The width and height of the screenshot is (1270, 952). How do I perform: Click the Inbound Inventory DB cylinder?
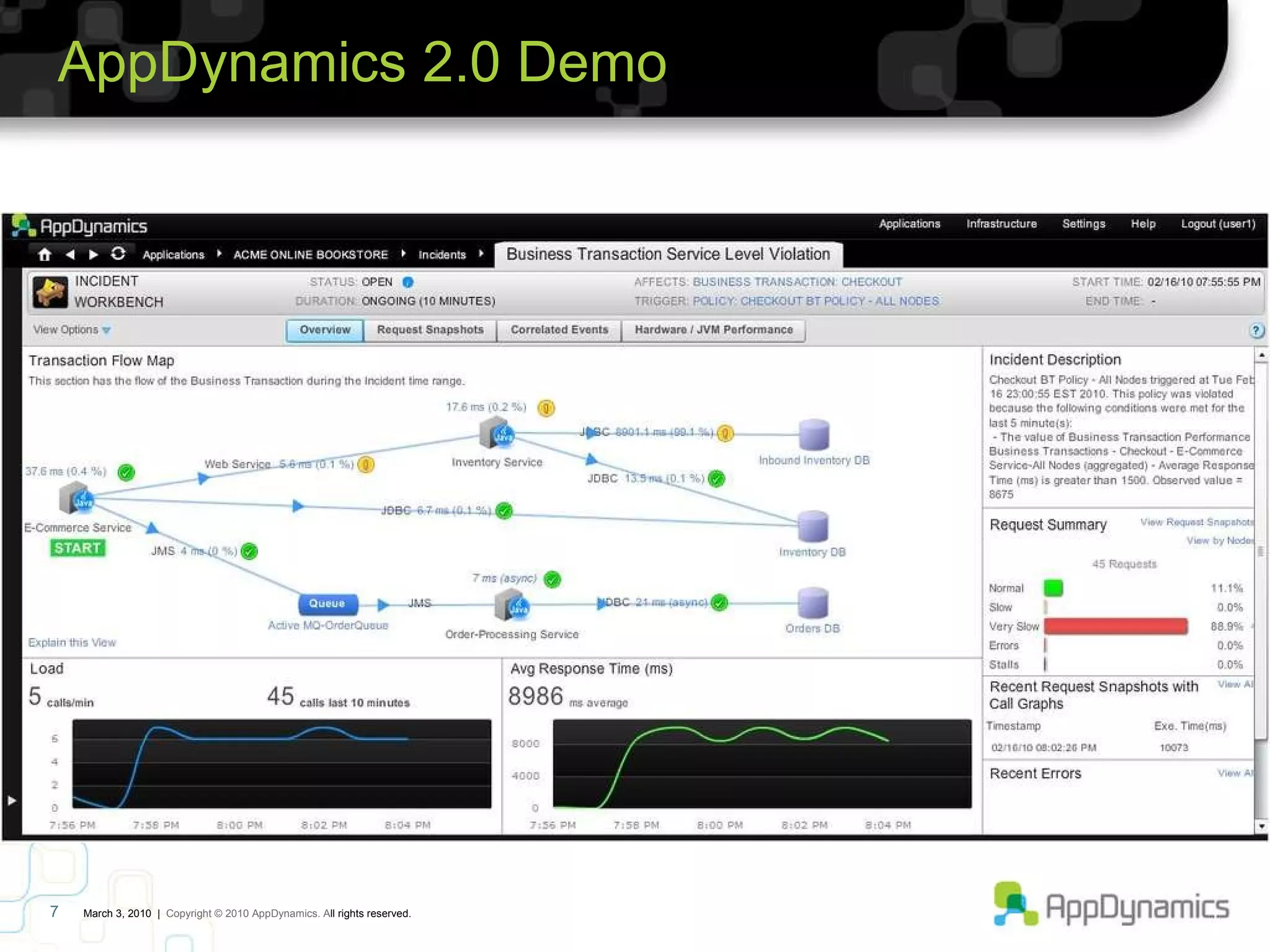point(814,434)
